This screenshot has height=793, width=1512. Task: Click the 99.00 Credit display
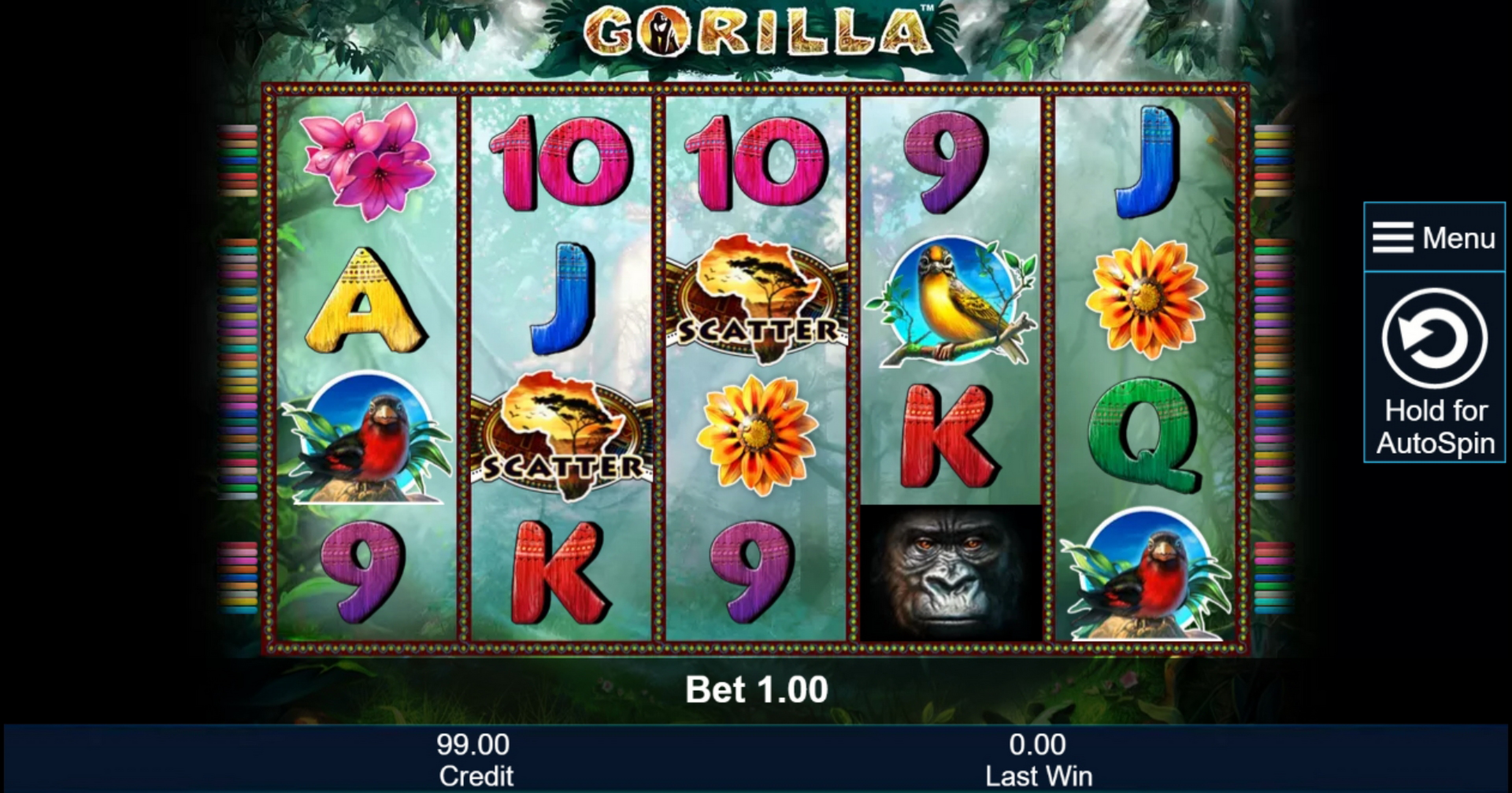pyautogui.click(x=474, y=760)
